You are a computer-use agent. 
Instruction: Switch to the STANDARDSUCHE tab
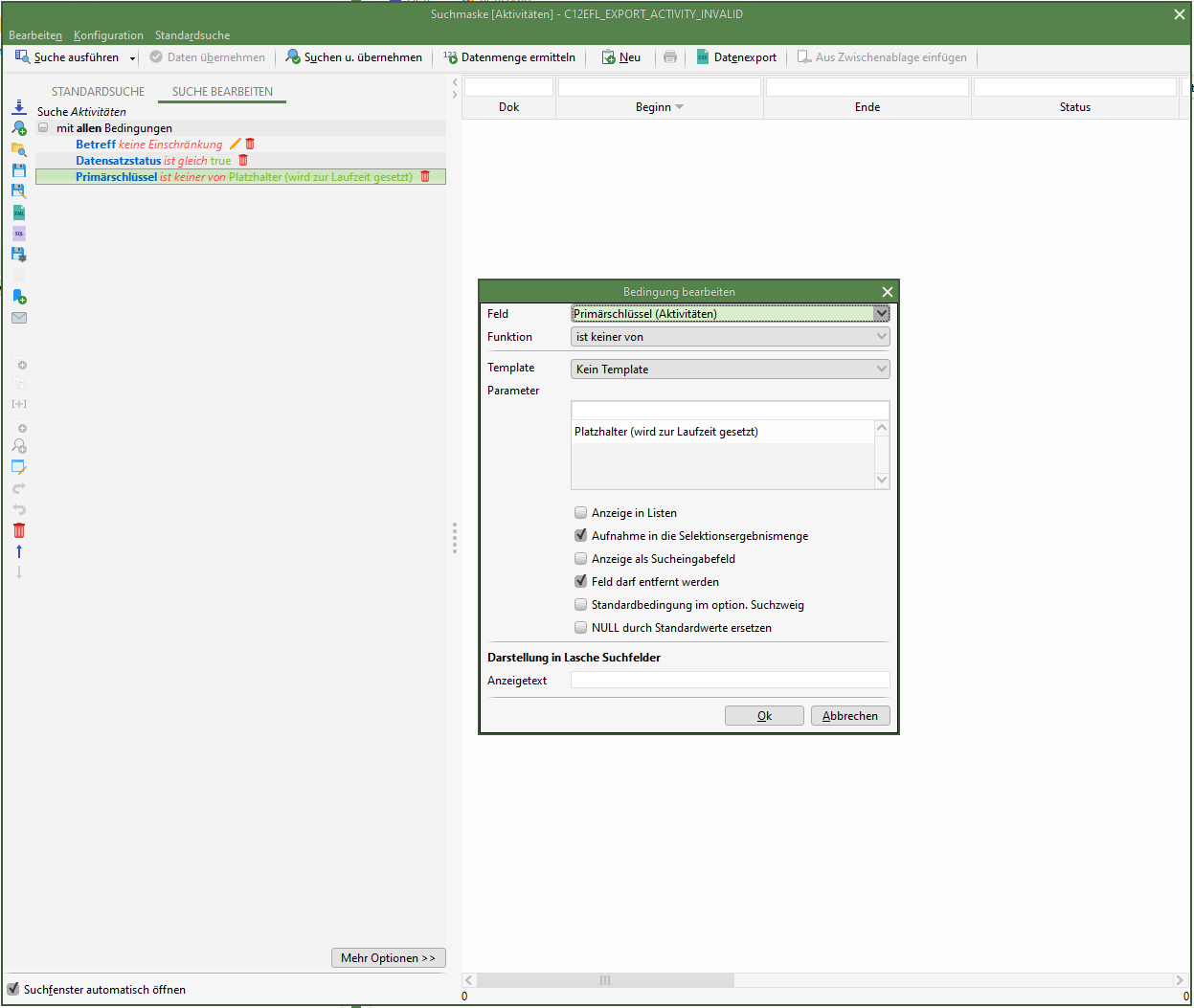[x=98, y=92]
